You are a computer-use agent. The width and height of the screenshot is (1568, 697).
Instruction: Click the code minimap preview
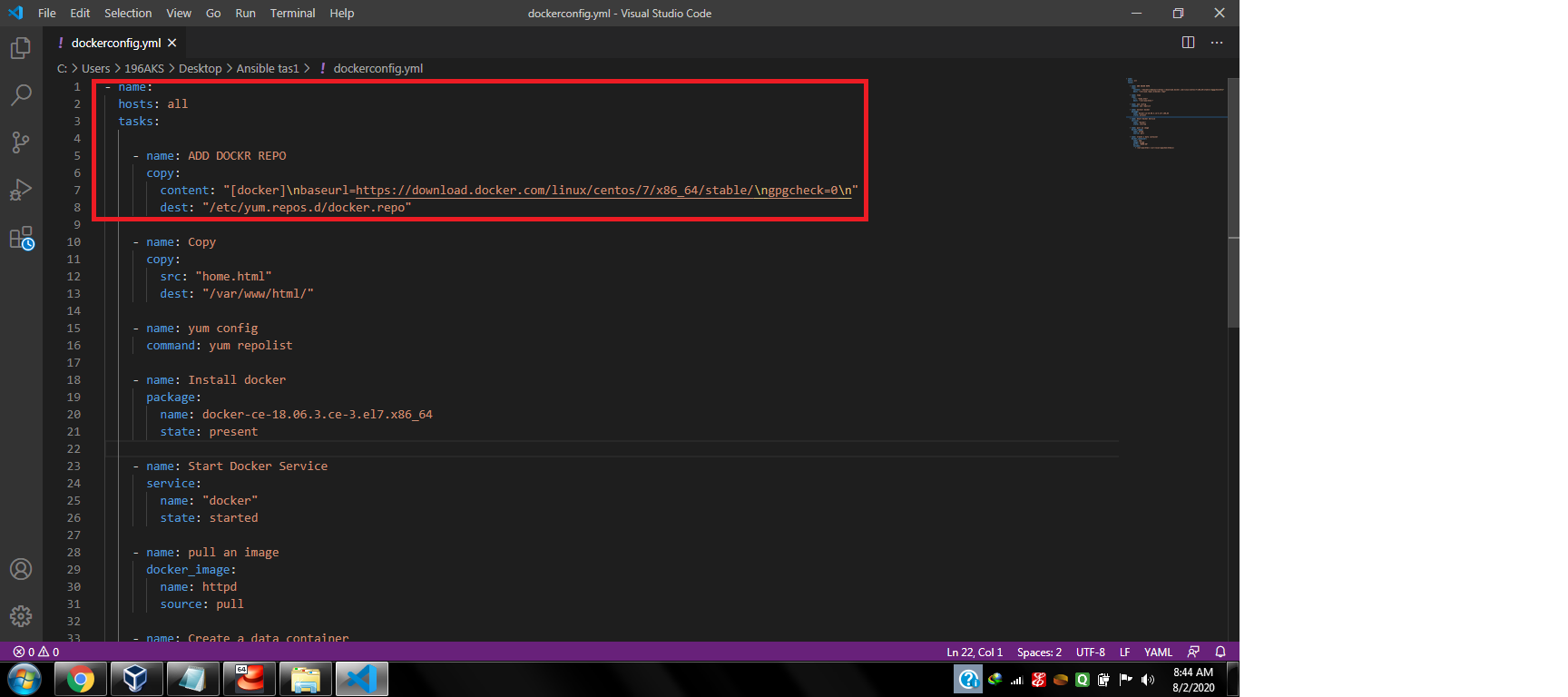pos(1175,113)
